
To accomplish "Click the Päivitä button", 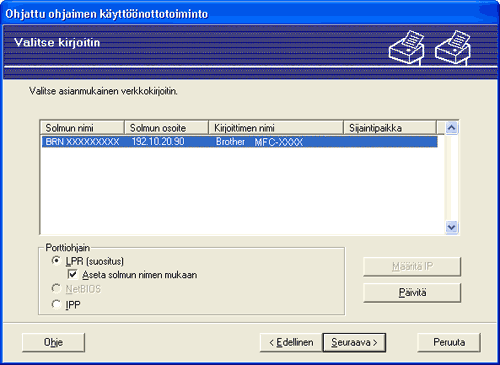I will click(412, 293).
